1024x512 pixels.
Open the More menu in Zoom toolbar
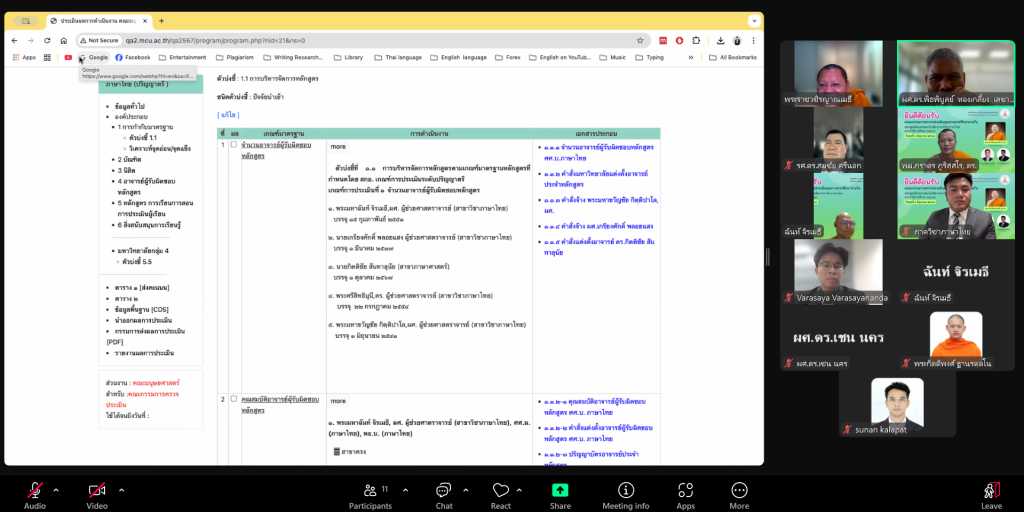739,490
